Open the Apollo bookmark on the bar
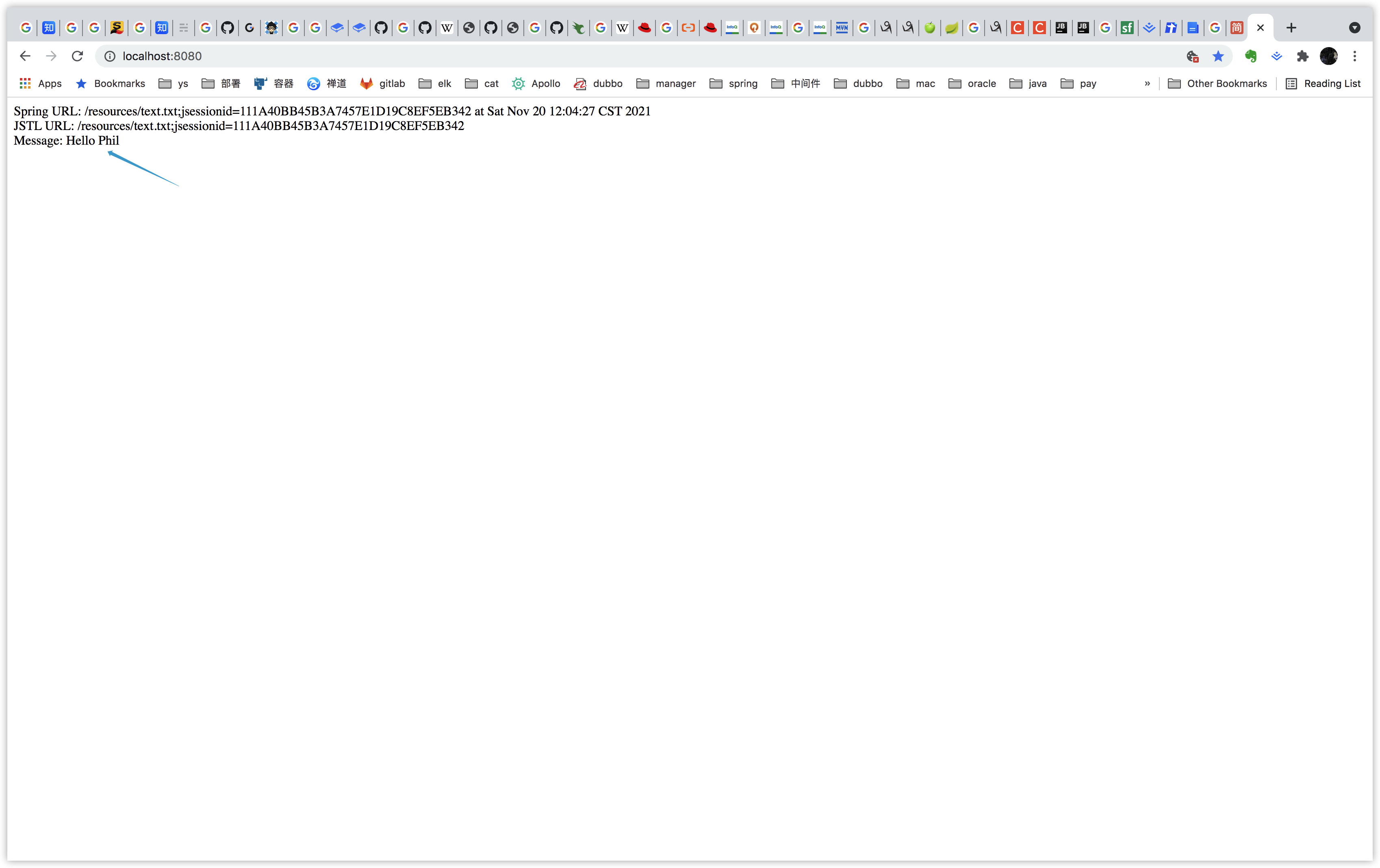 click(x=536, y=84)
